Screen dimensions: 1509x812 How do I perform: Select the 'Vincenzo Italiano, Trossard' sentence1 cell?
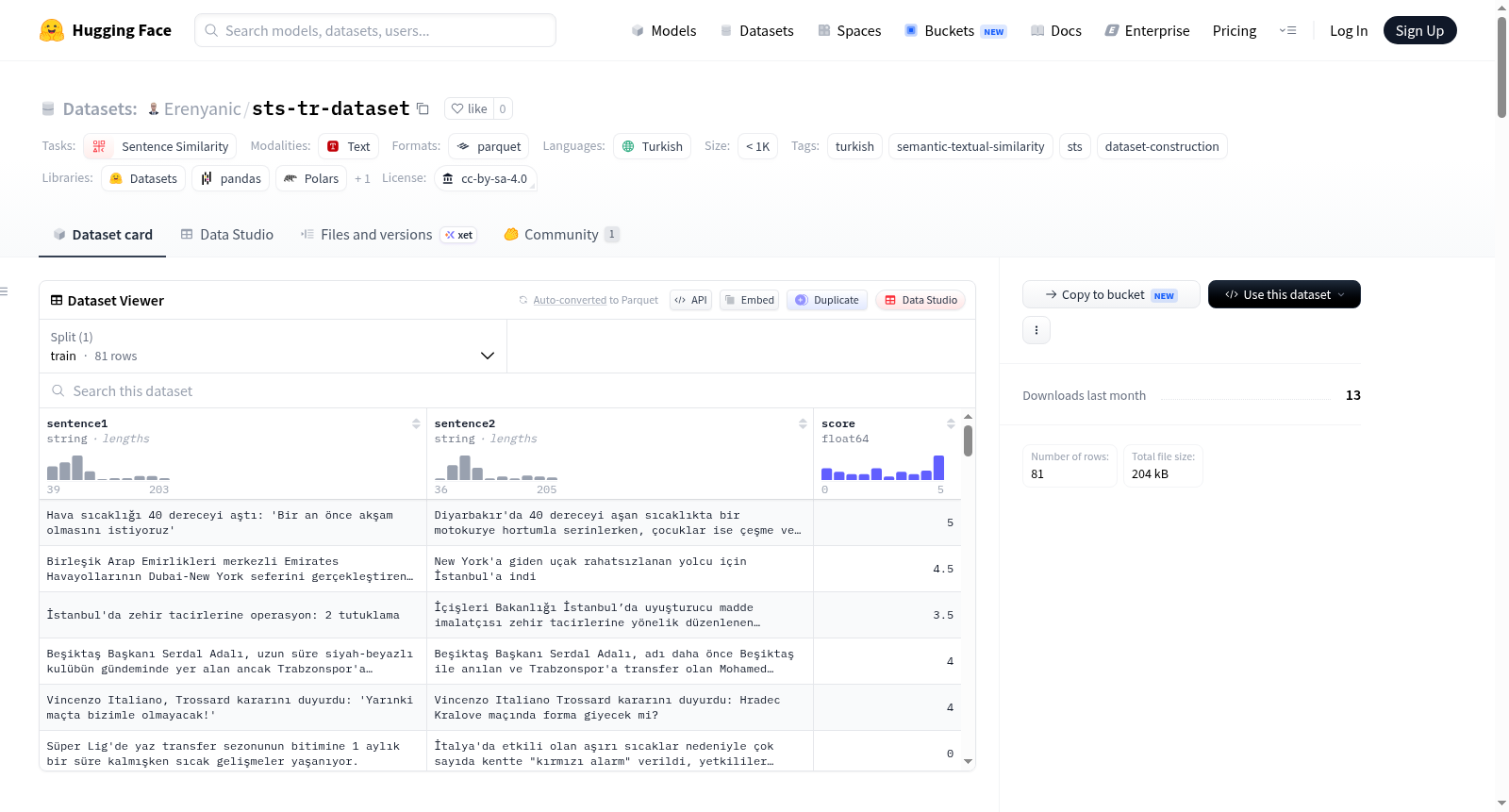pyautogui.click(x=233, y=707)
